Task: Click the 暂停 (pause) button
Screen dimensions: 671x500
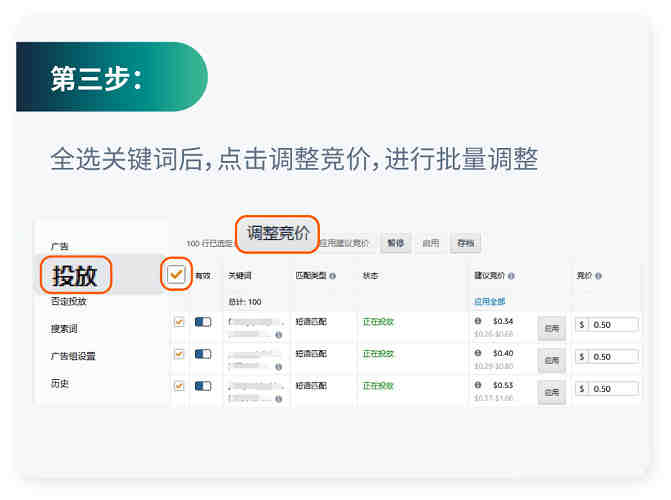Action: tap(396, 243)
